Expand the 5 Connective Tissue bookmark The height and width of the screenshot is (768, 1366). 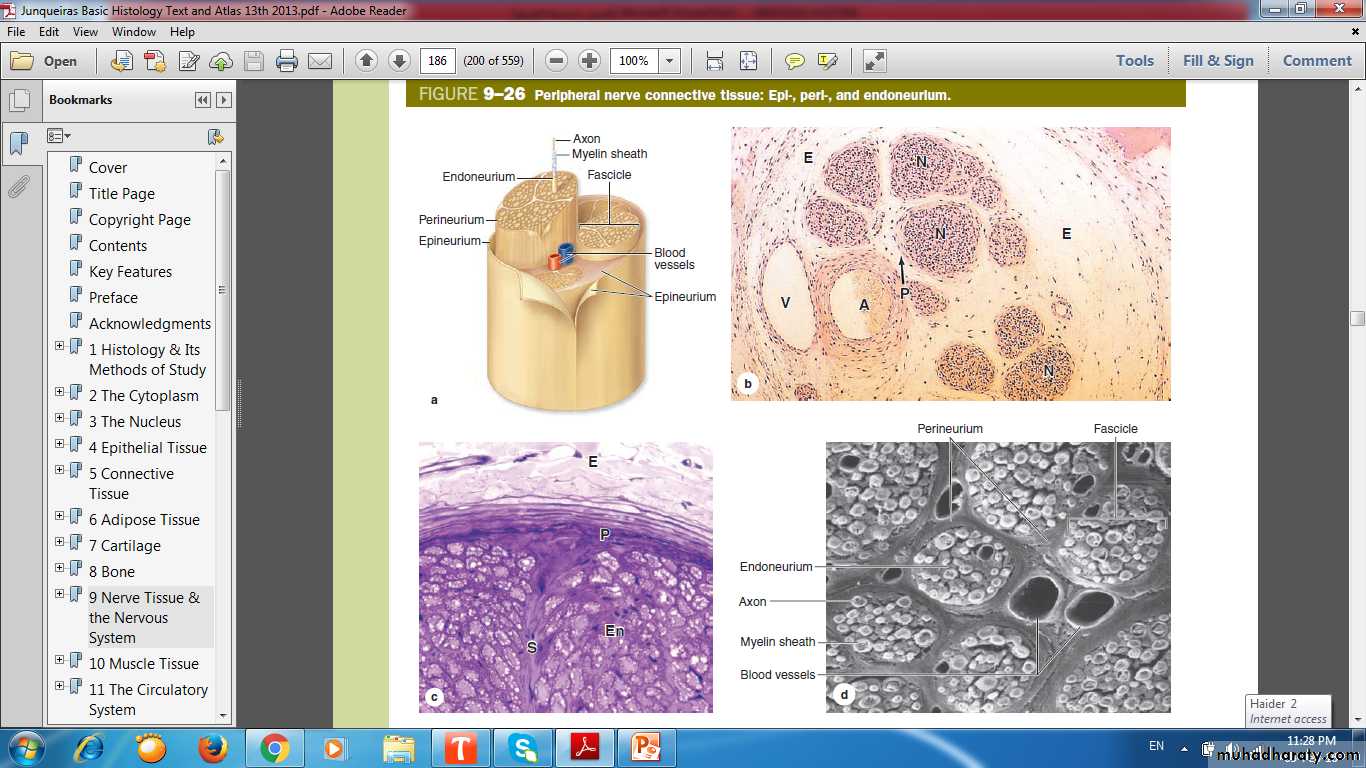59,470
